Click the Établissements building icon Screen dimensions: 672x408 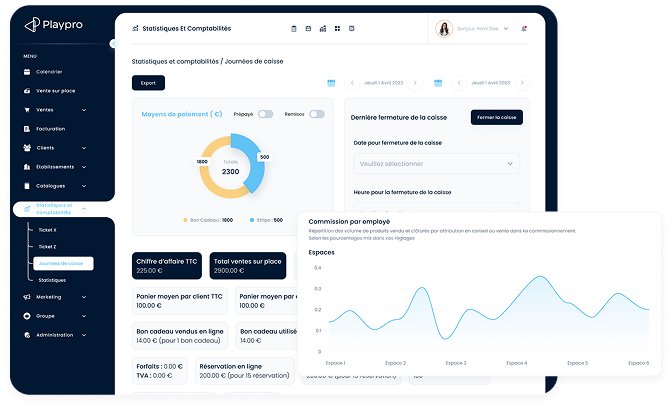pos(27,167)
